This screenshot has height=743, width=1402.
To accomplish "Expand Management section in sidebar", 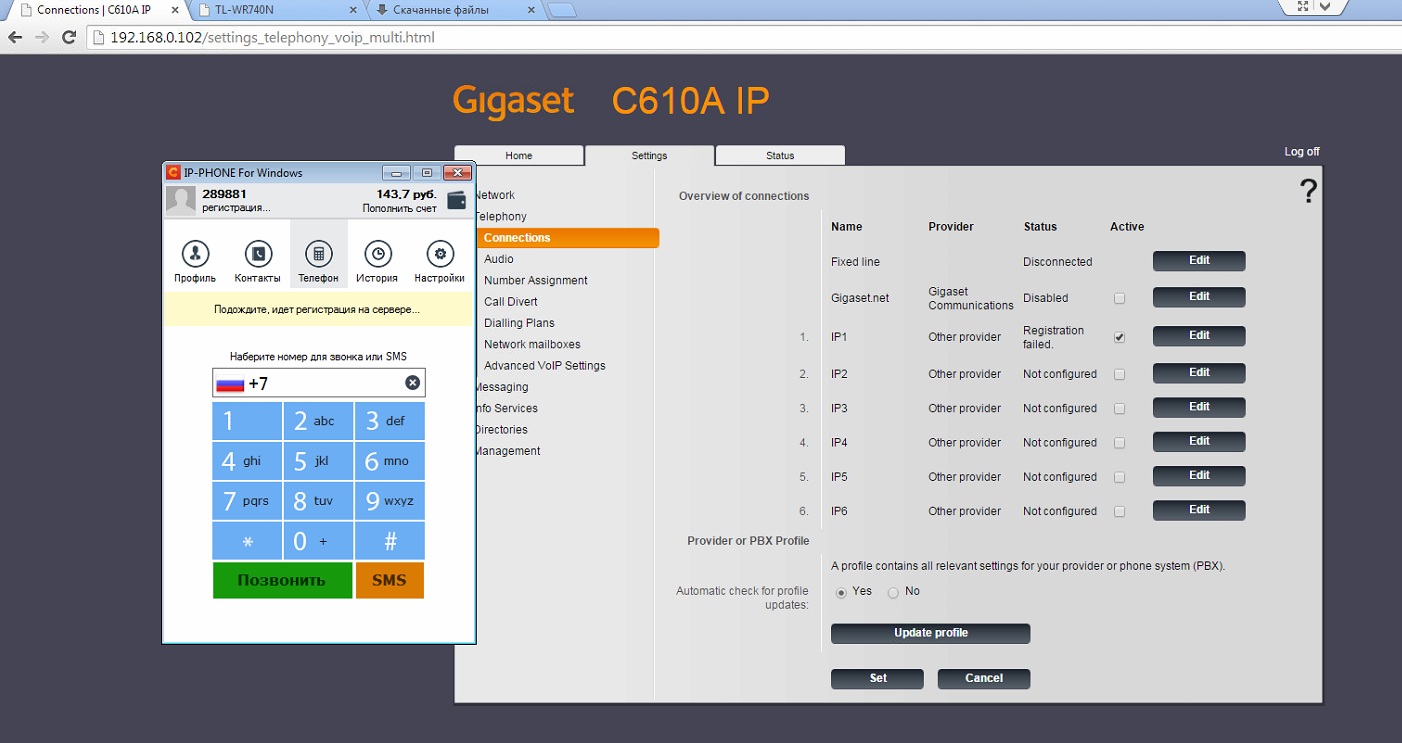I will (507, 451).
